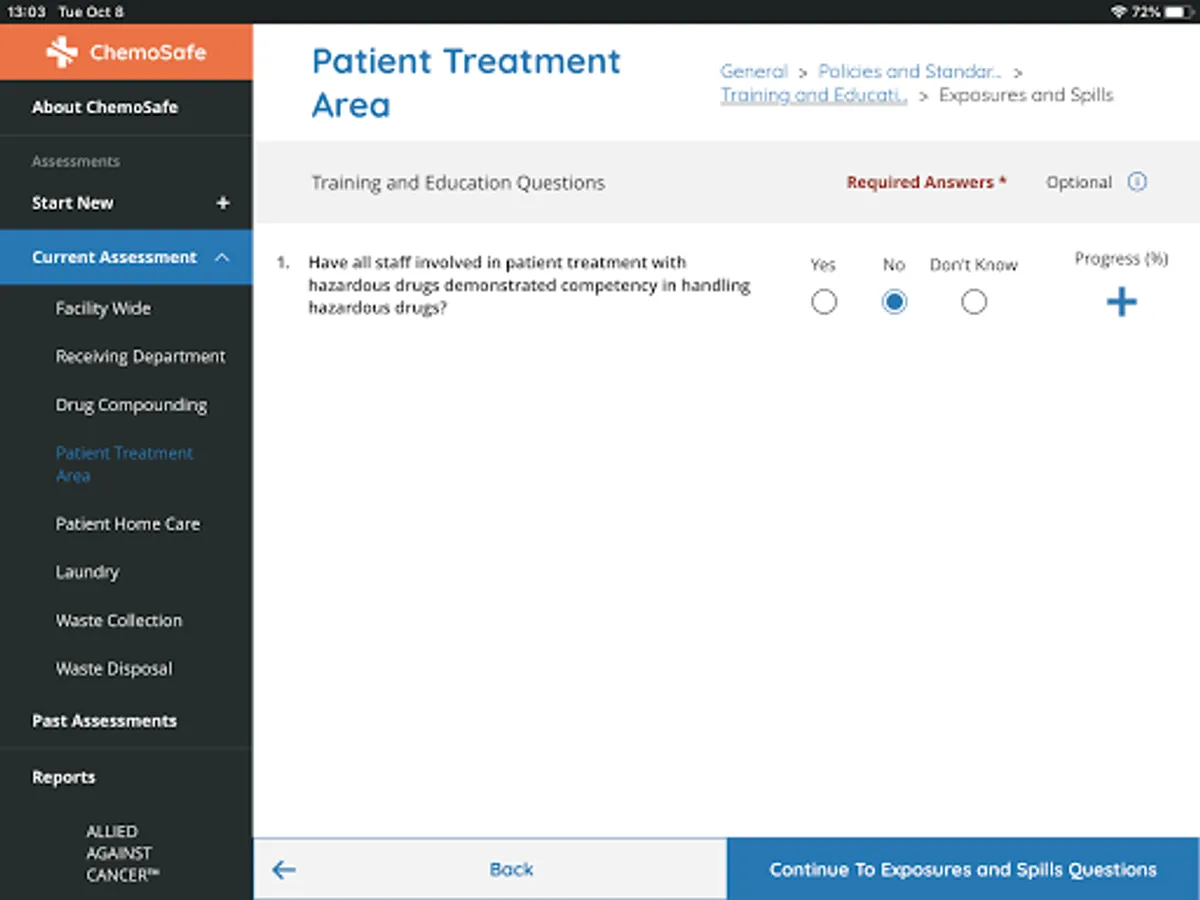Click the back arrow icon

[284, 870]
